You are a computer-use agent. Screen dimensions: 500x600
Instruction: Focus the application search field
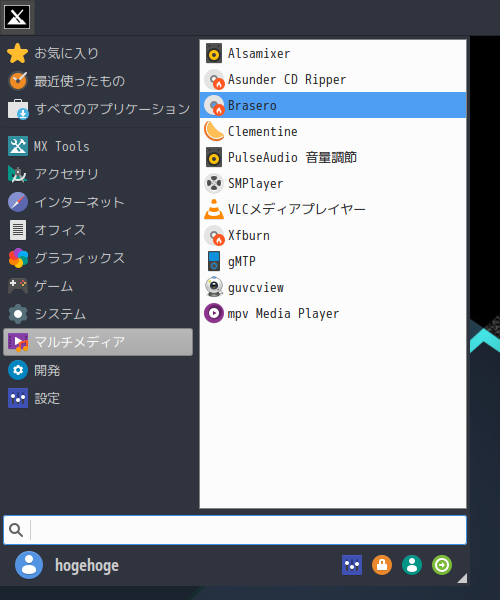point(235,530)
